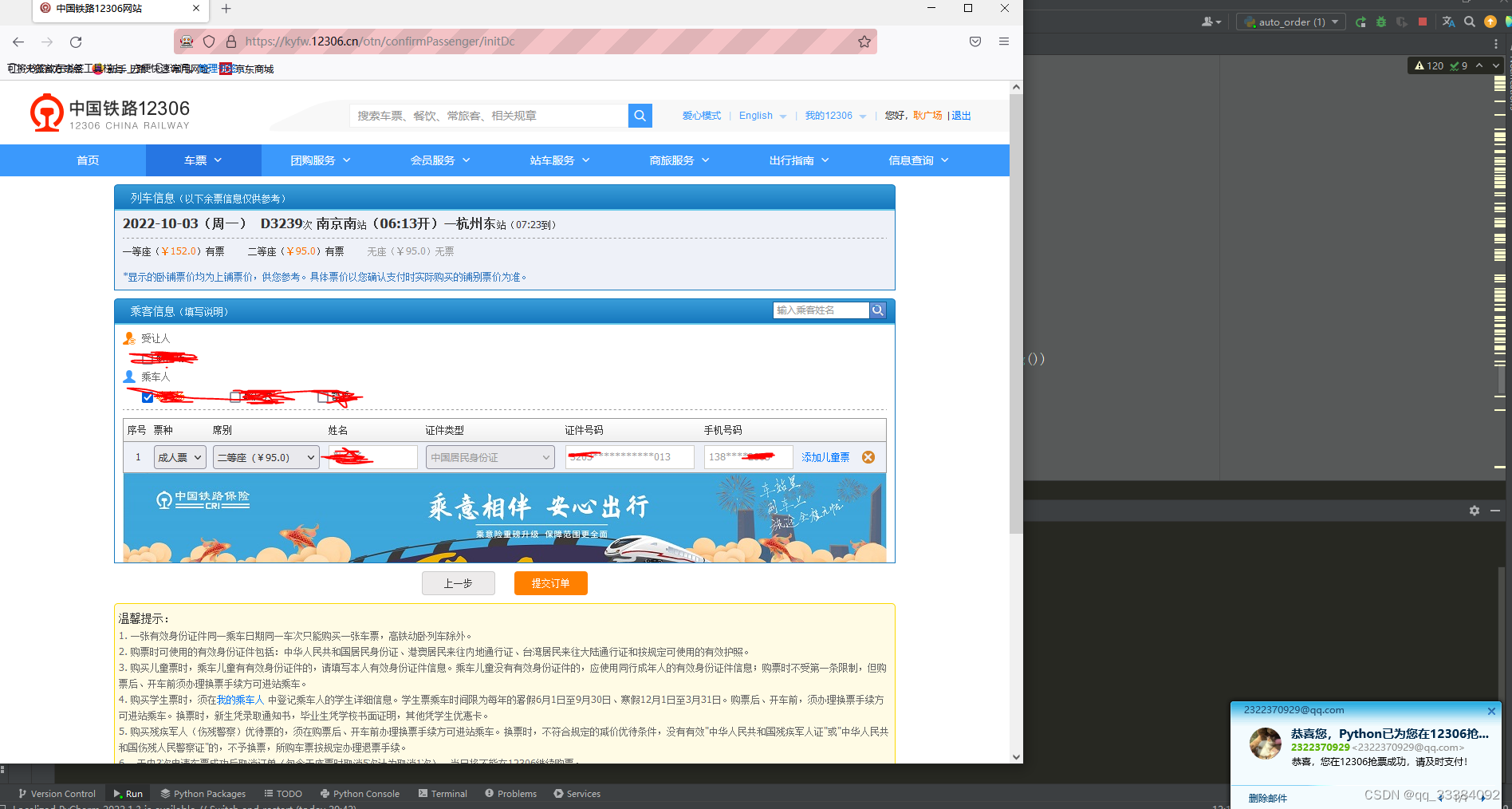Click the PyCharm Rerun auto_order icon
The image size is (1512, 809).
click(1360, 22)
